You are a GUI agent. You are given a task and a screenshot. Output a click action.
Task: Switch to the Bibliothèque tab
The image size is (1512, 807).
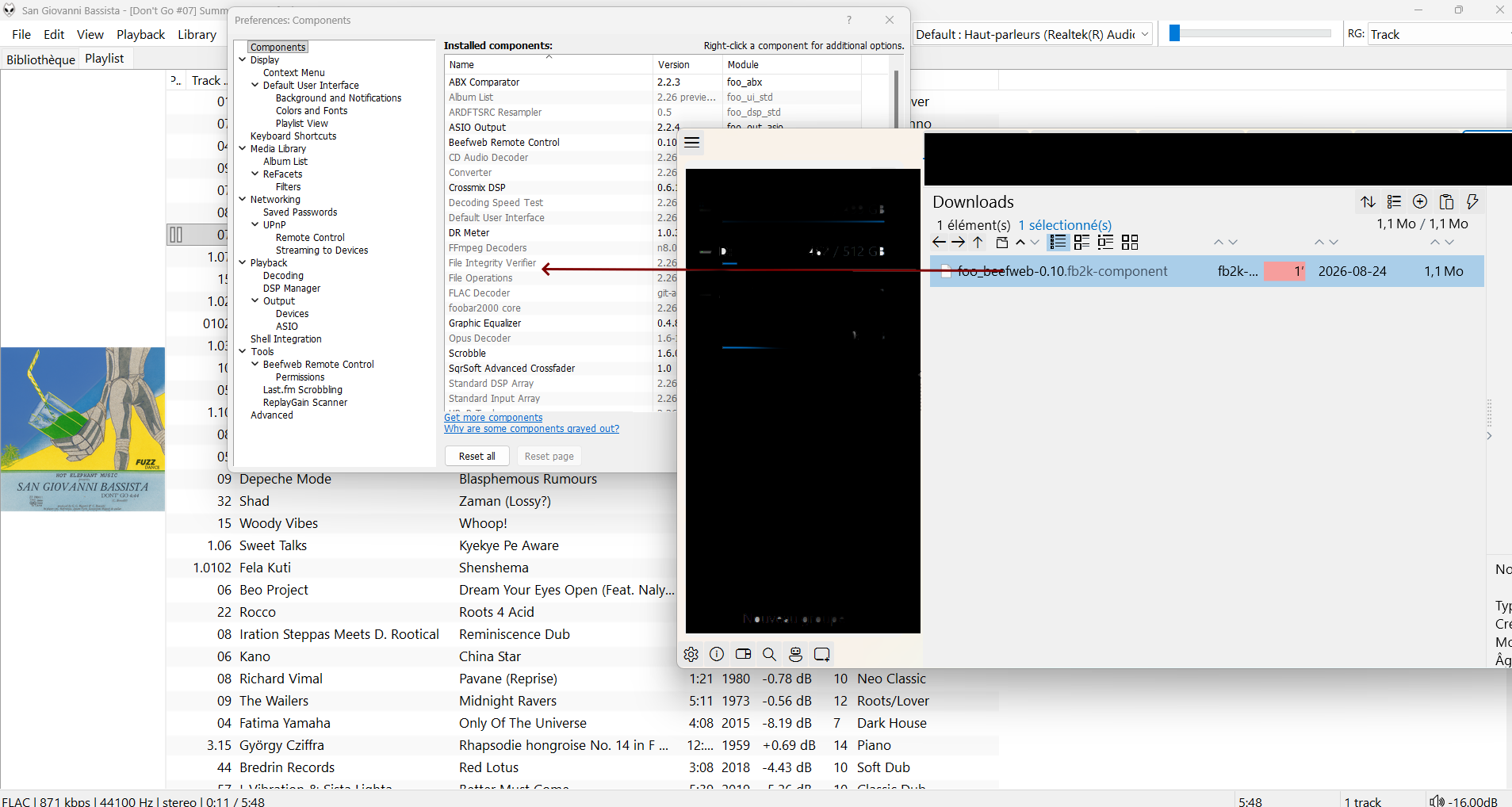[40, 59]
